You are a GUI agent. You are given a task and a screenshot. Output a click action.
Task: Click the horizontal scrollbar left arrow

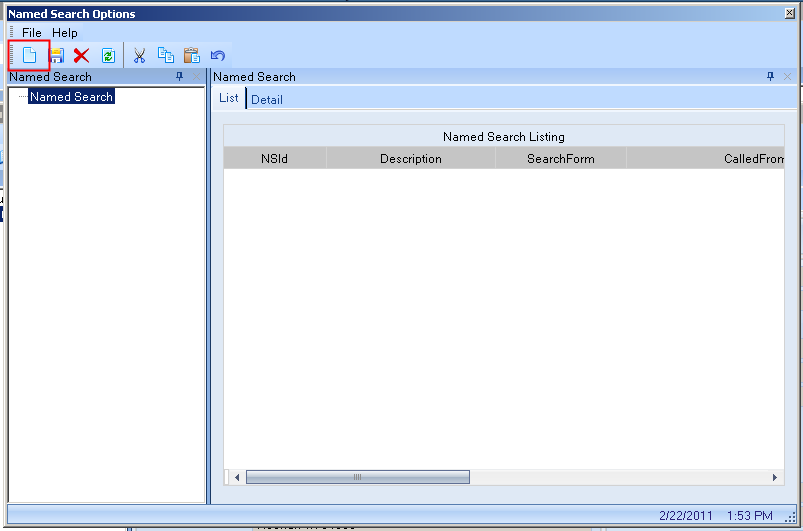[x=237, y=477]
